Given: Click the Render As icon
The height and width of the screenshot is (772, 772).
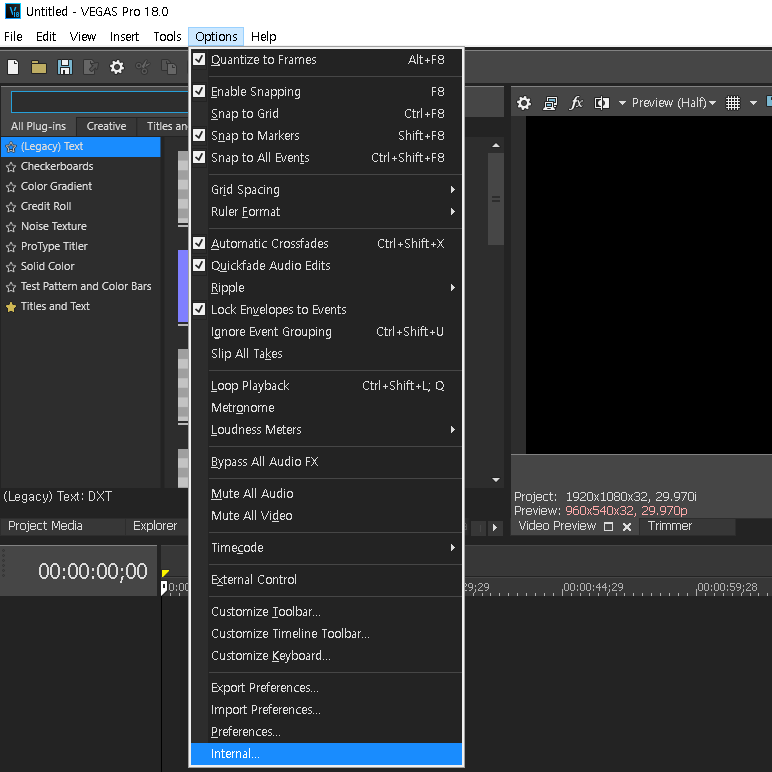Looking at the screenshot, I should pos(91,67).
